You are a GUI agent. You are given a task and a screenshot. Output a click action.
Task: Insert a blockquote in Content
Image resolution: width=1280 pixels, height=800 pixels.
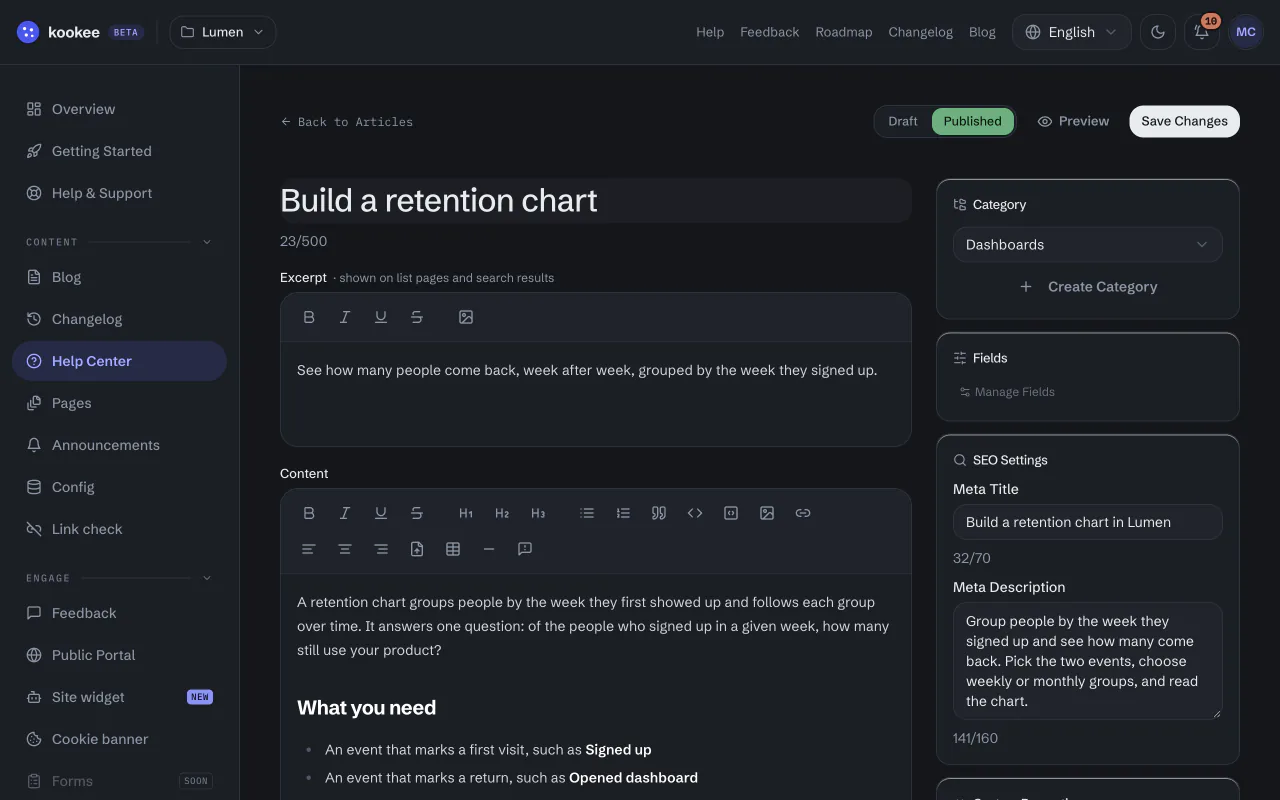(659, 513)
